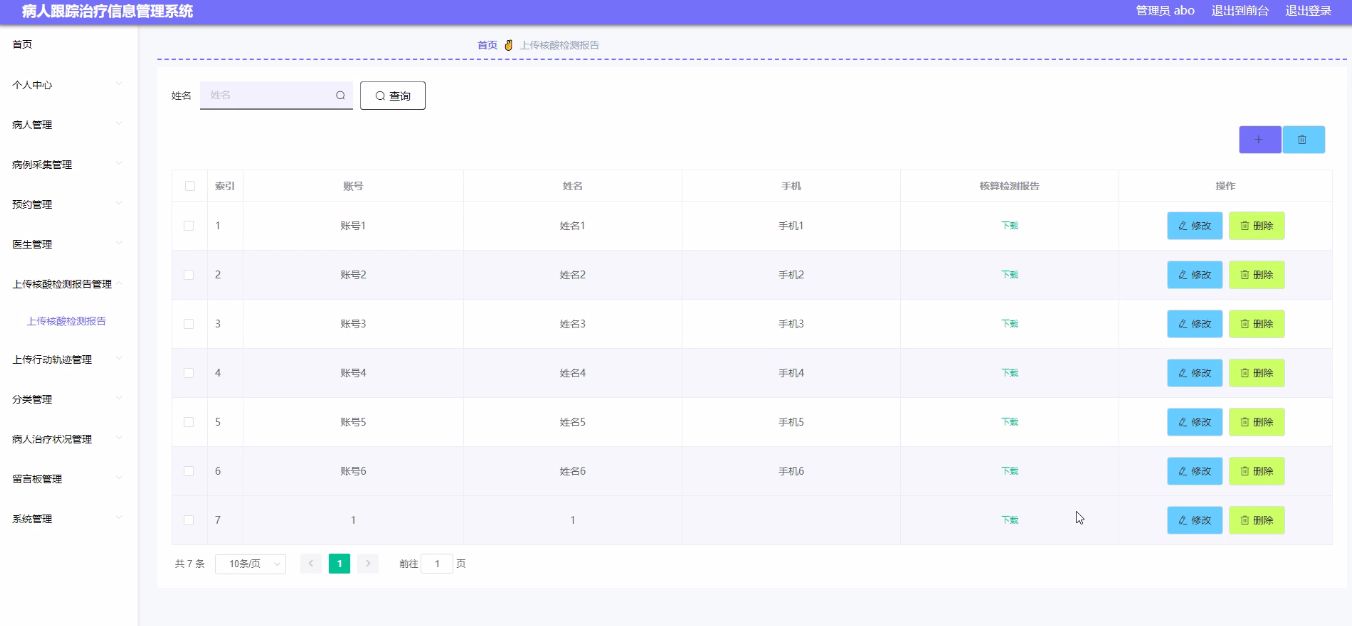Screen dimensions: 1352x626
Task: Click 删除 for row 账号3
Action: [x=1257, y=324]
